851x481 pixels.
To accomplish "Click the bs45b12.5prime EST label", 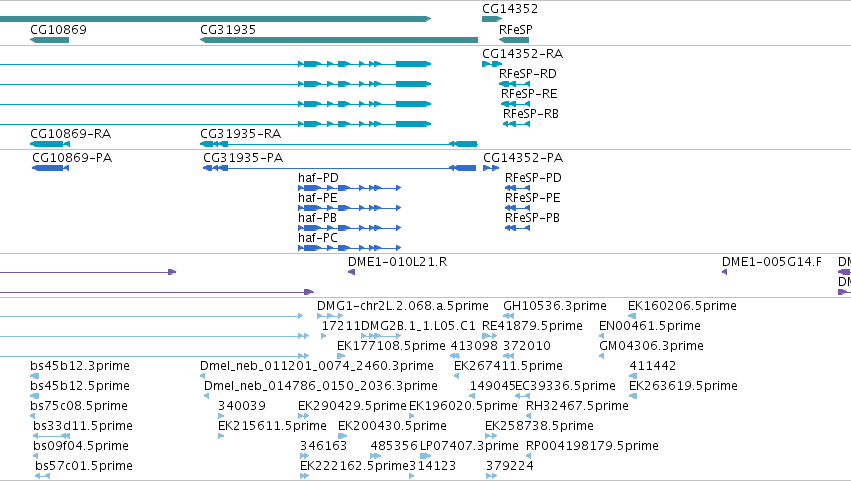I will [80, 386].
